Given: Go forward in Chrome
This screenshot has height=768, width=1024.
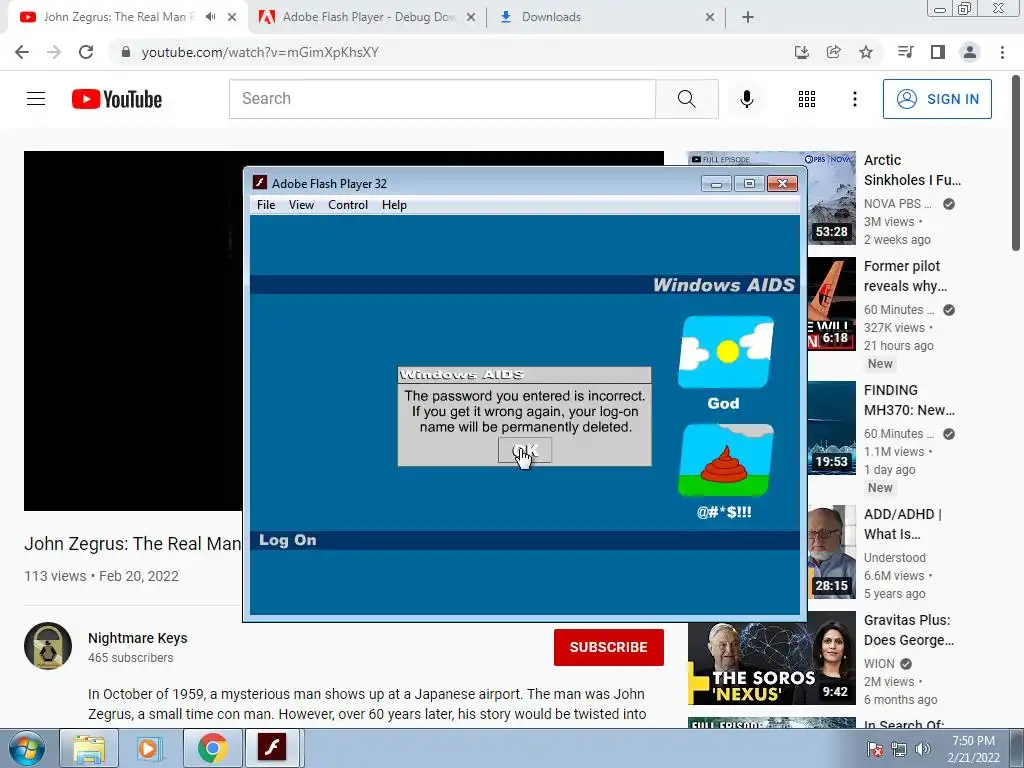Looking at the screenshot, I should 54,52.
